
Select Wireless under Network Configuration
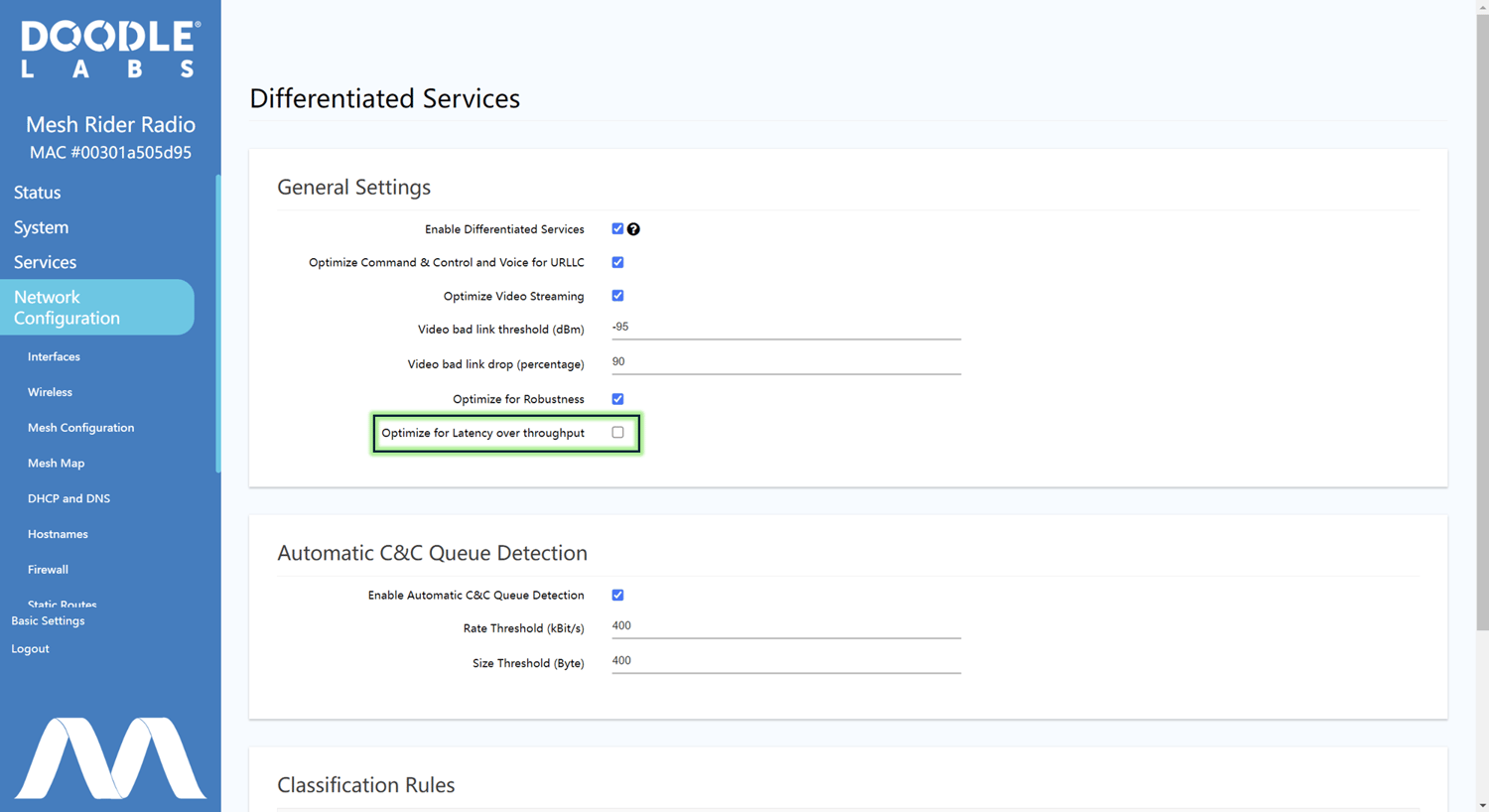coord(50,391)
